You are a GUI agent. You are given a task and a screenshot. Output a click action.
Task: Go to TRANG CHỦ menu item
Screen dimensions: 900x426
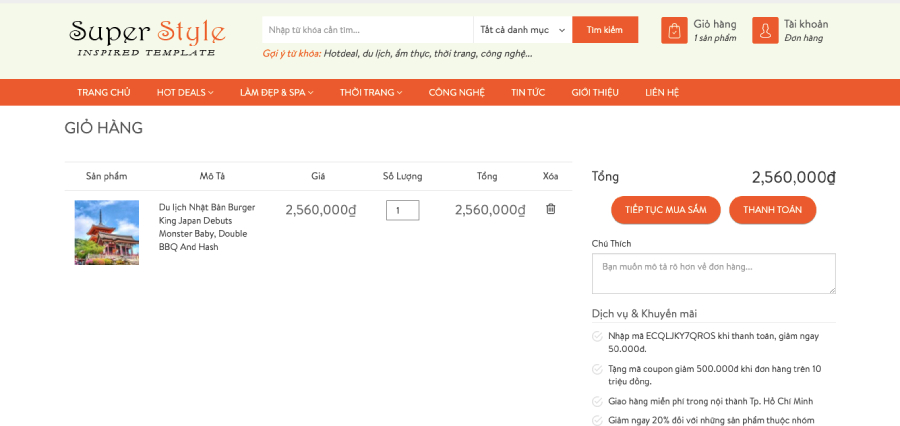104,92
